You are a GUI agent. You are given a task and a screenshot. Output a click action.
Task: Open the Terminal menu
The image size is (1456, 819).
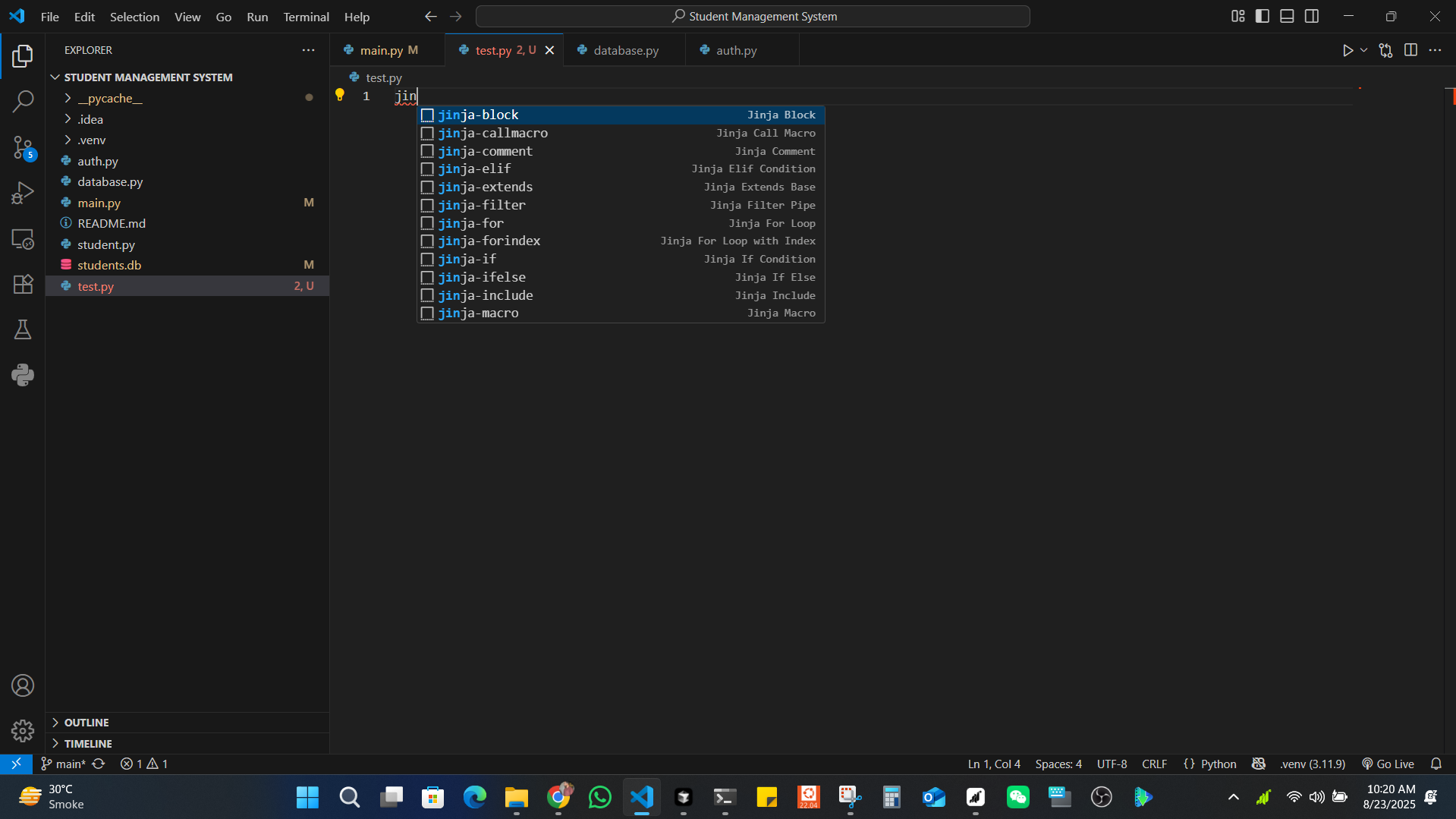coord(306,16)
